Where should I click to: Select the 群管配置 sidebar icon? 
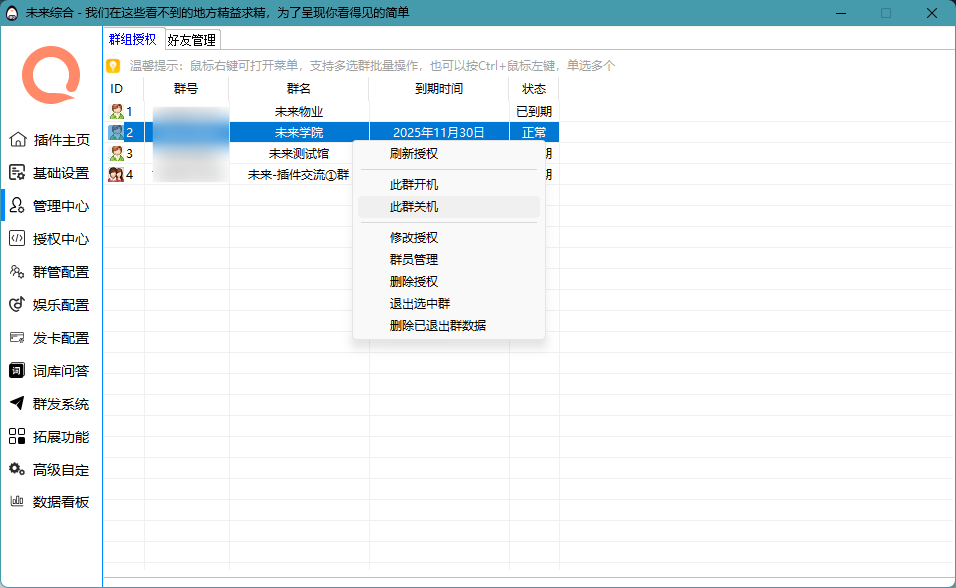coord(17,272)
